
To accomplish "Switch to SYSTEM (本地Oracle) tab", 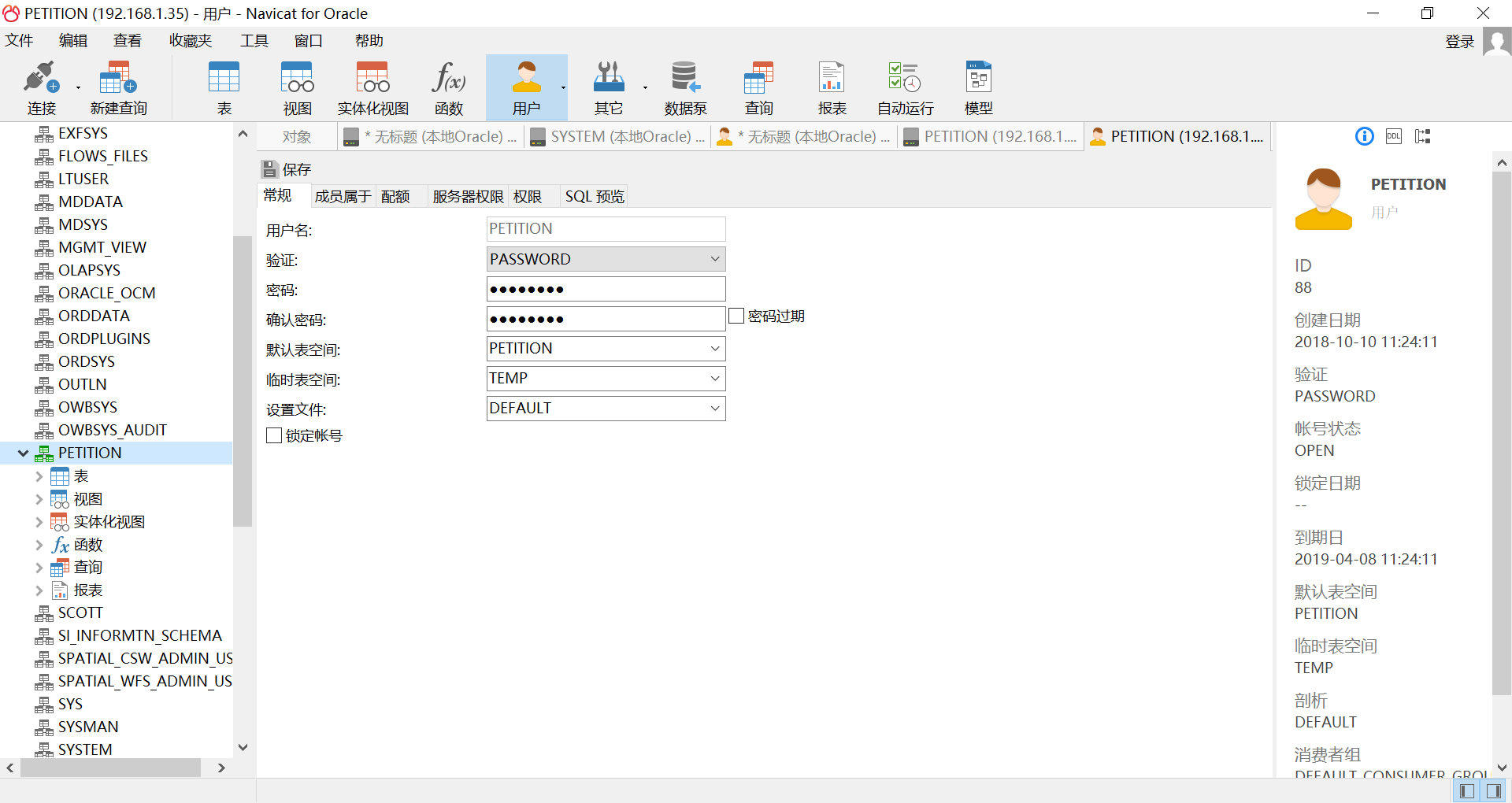I will 619,136.
